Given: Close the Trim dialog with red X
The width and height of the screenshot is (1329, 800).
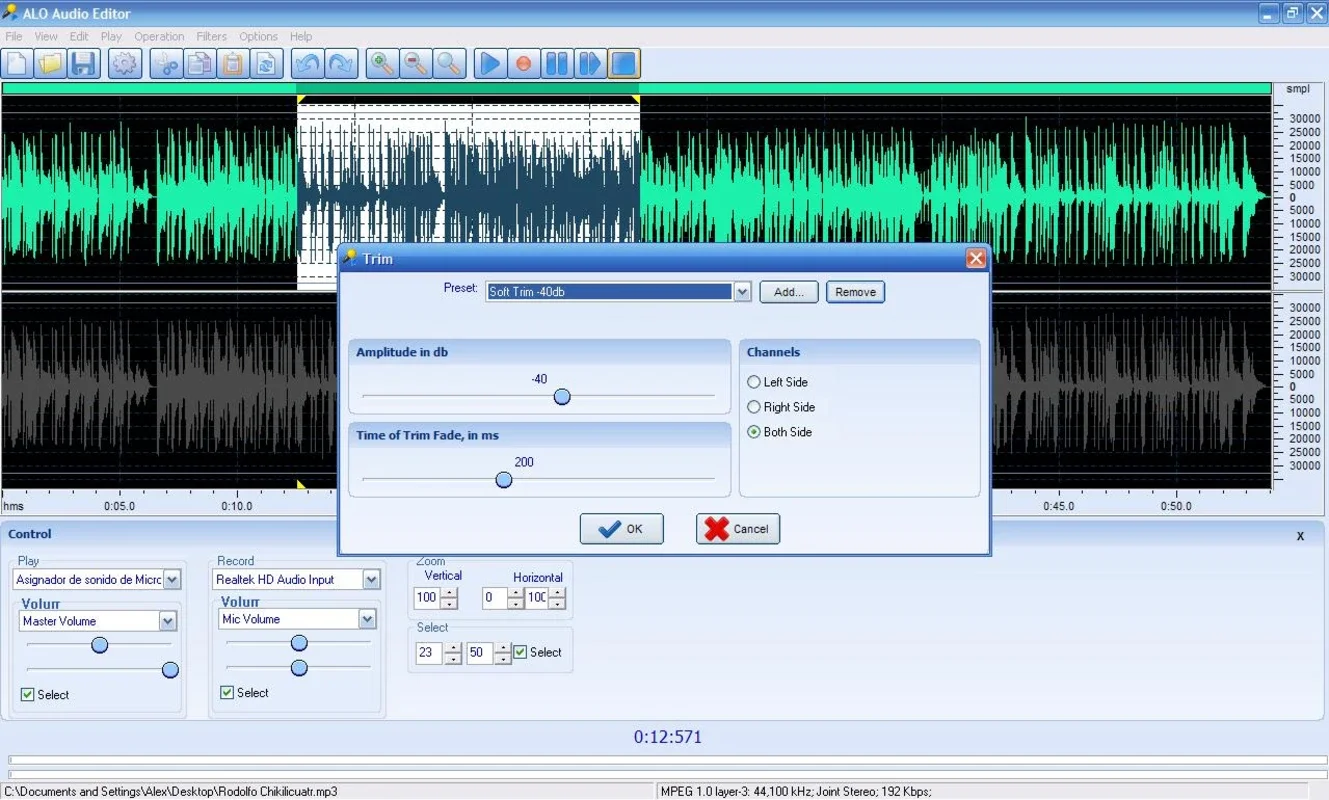Looking at the screenshot, I should coord(976,259).
